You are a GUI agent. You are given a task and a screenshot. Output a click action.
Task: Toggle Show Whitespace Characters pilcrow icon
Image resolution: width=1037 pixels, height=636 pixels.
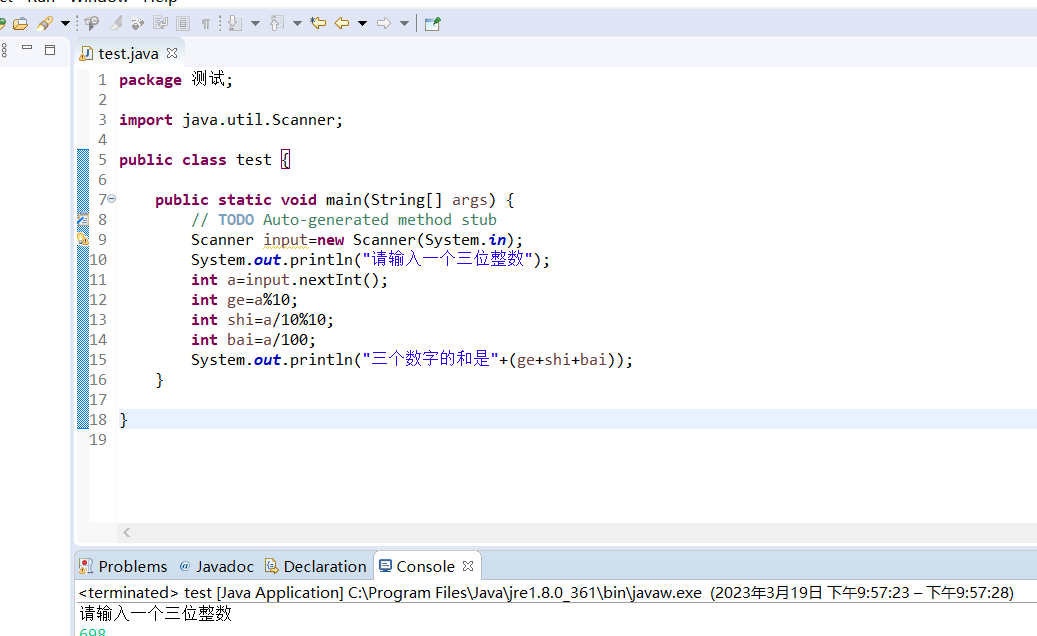(206, 24)
